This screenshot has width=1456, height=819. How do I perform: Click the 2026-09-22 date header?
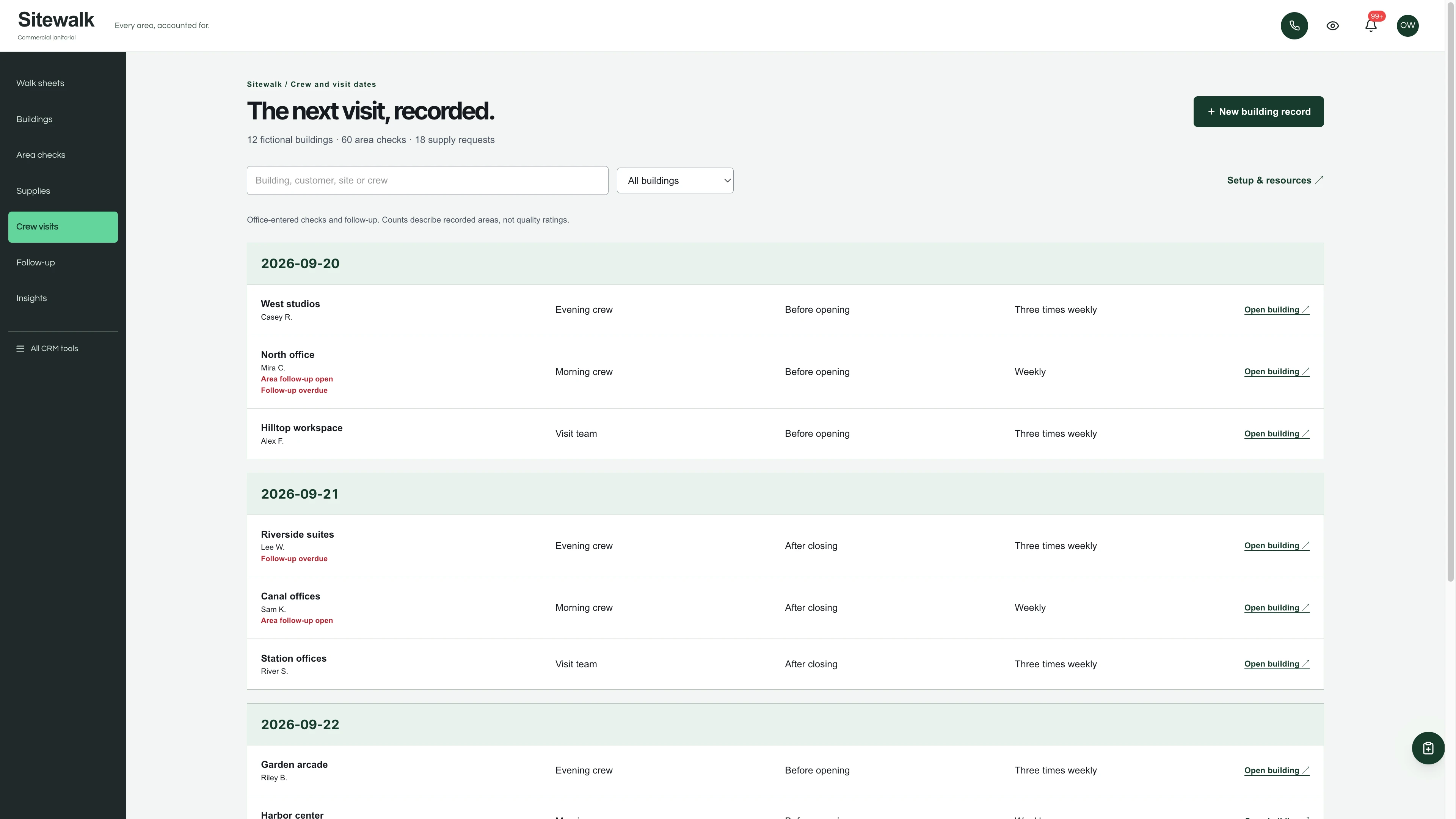(x=300, y=725)
